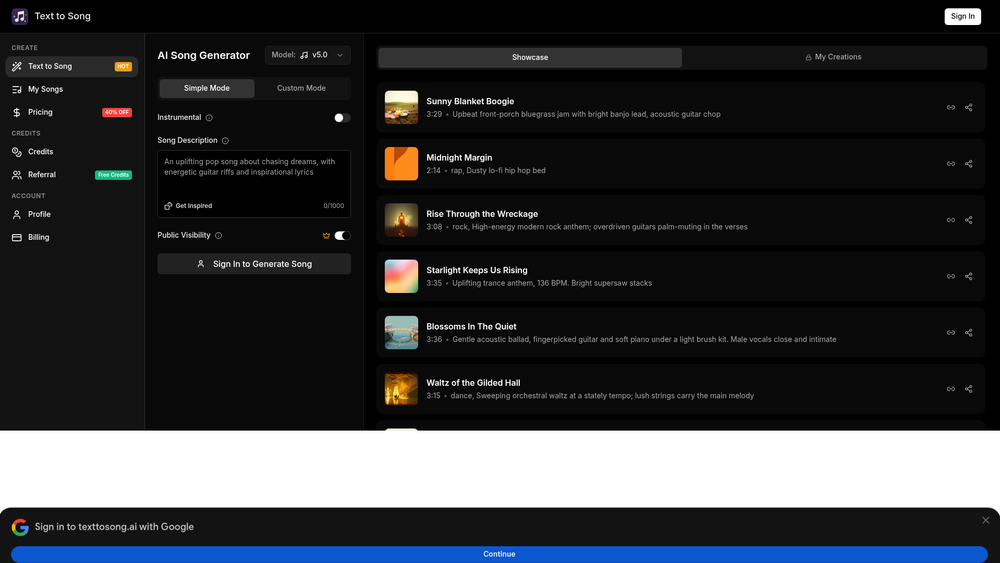The width and height of the screenshot is (1000, 563).
Task: Open My Songs in sidebar
Action: [71, 89]
